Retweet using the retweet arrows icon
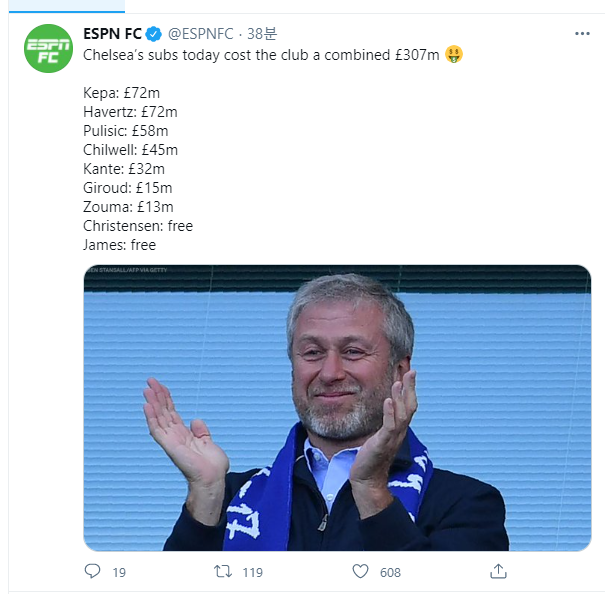605x594 pixels. (225, 571)
